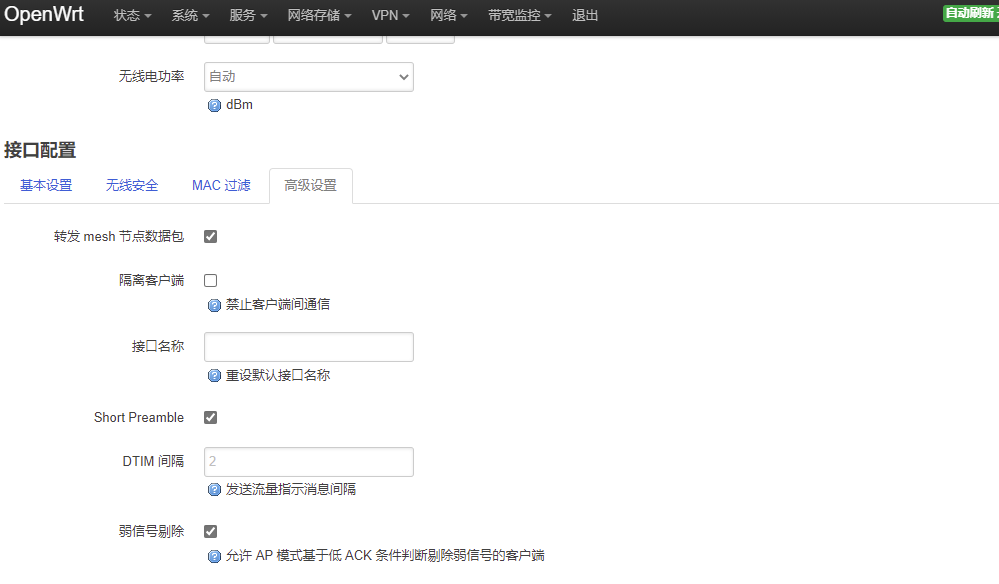Click the 弱信号剔除 label

tap(152, 531)
